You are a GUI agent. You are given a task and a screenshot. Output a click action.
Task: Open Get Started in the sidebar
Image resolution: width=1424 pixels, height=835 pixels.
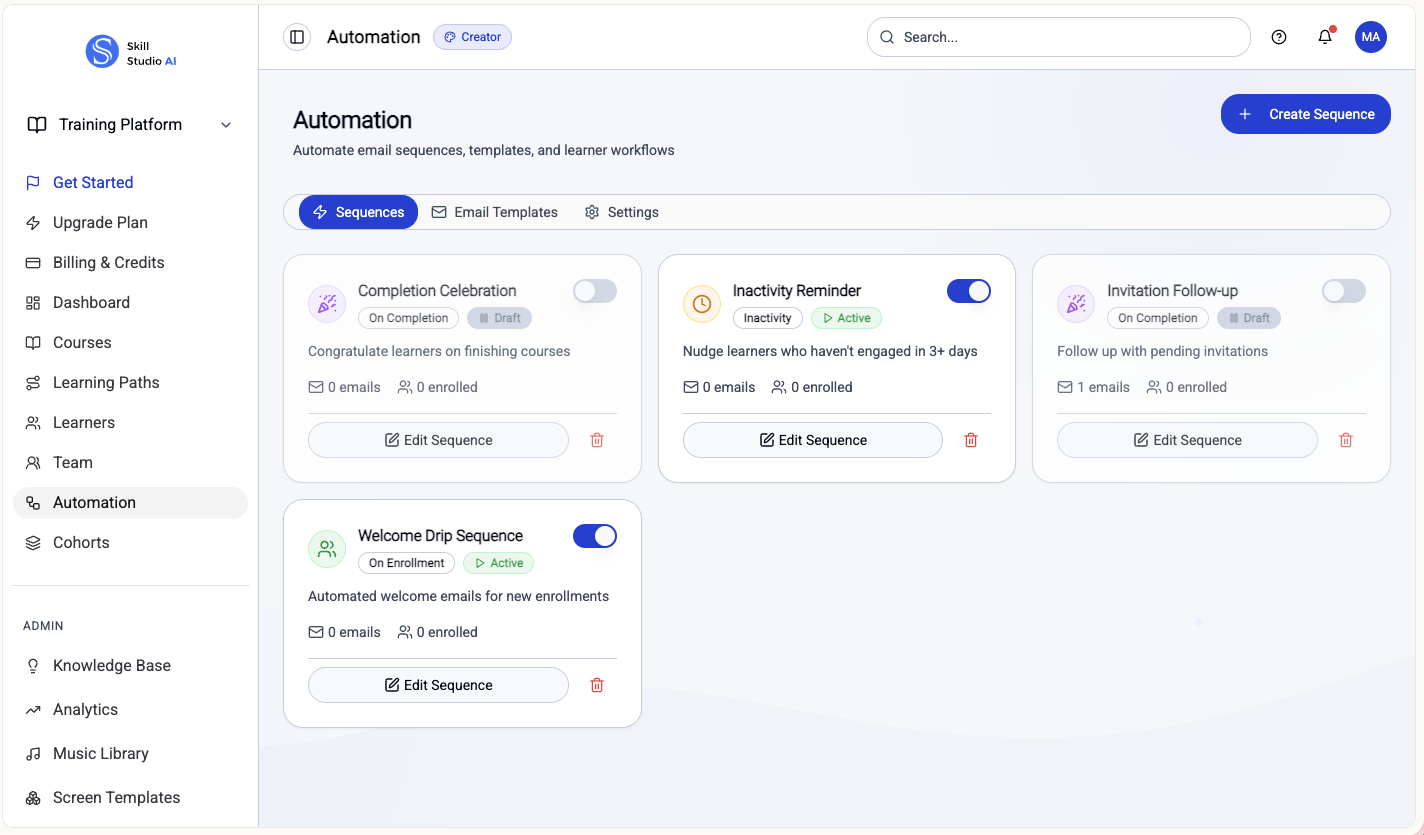point(130,182)
